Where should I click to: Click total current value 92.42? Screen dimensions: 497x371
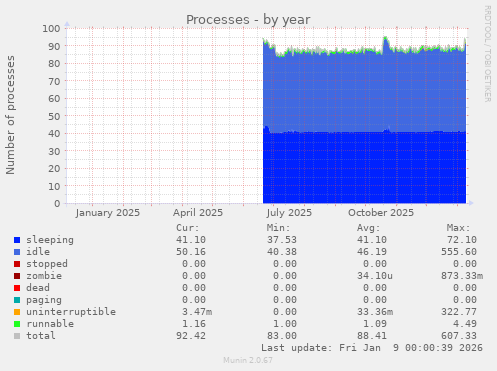(191, 336)
